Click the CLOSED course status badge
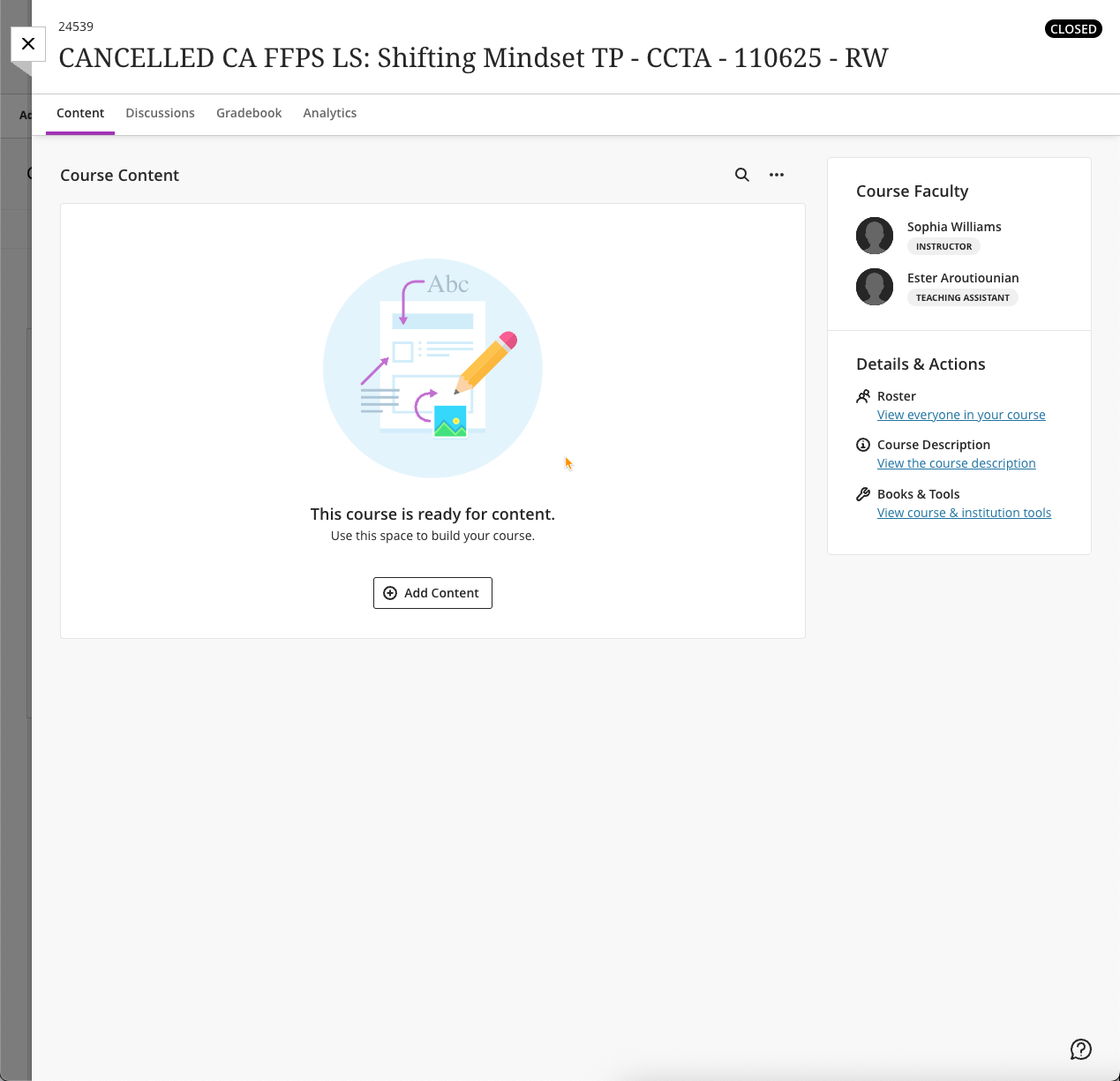Image resolution: width=1120 pixels, height=1081 pixels. coord(1073,29)
